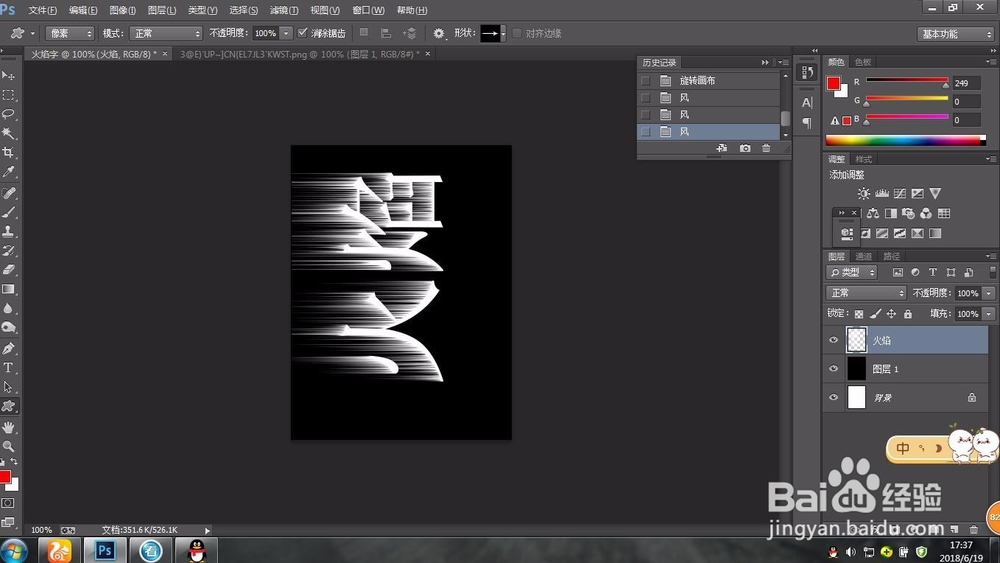The width and height of the screenshot is (1000, 563).
Task: Lock all layer attributes
Action: 908,314
